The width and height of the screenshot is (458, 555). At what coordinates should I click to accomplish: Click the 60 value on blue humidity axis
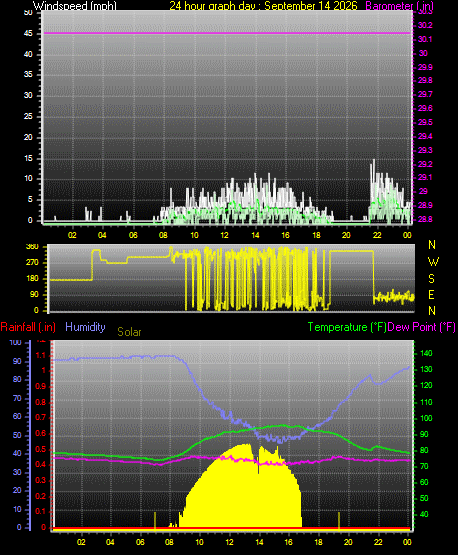(17, 416)
